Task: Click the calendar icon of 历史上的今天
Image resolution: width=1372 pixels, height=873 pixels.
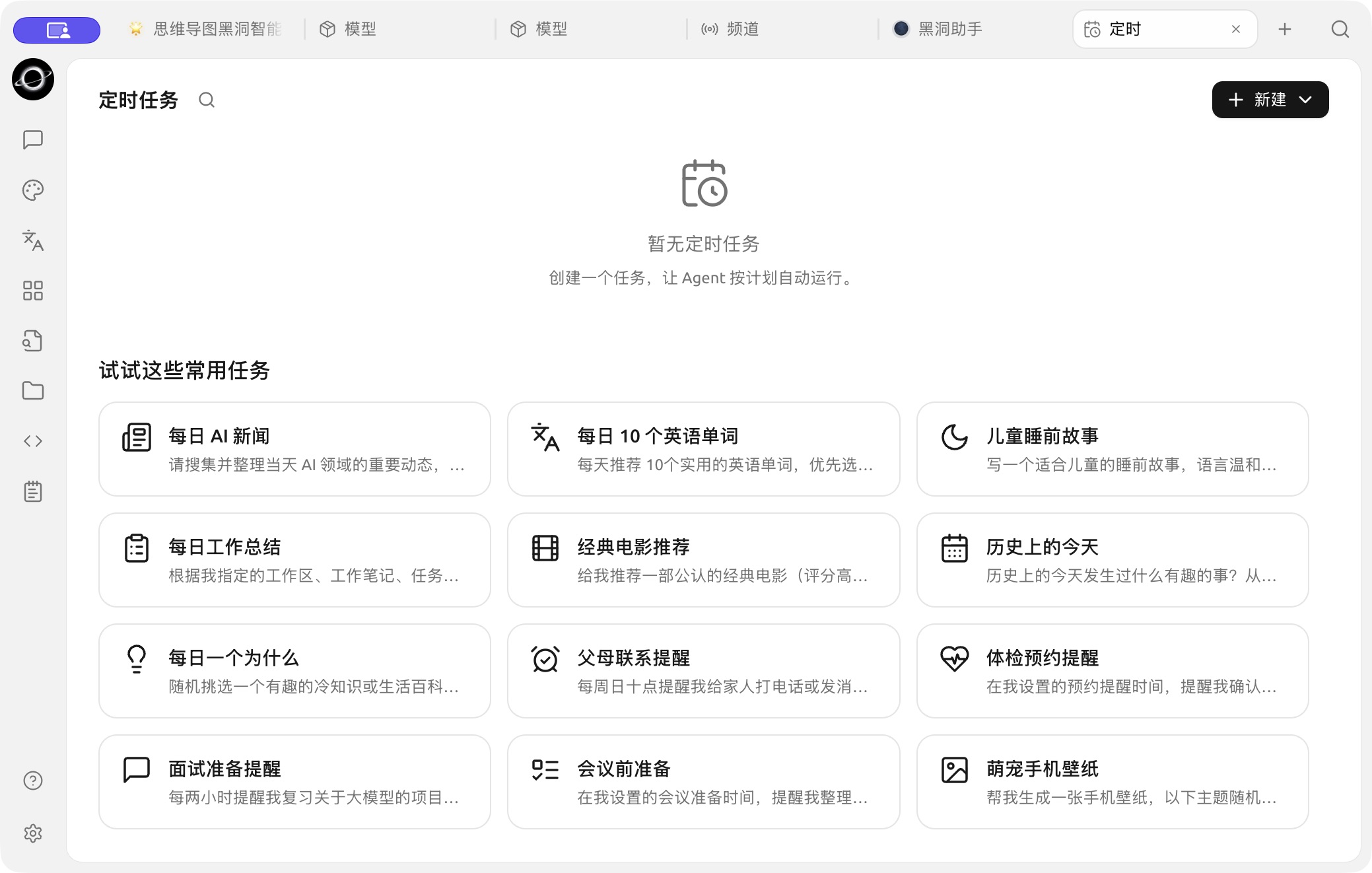Action: [x=955, y=548]
